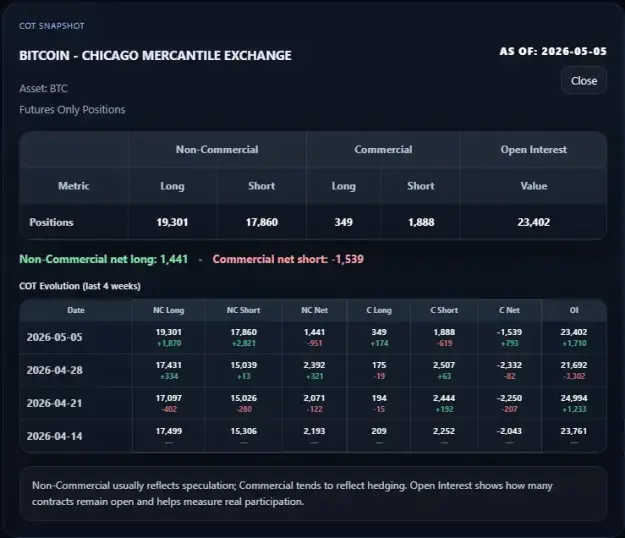Click the Open Interest column group header
The image size is (625, 538).
[533, 149]
